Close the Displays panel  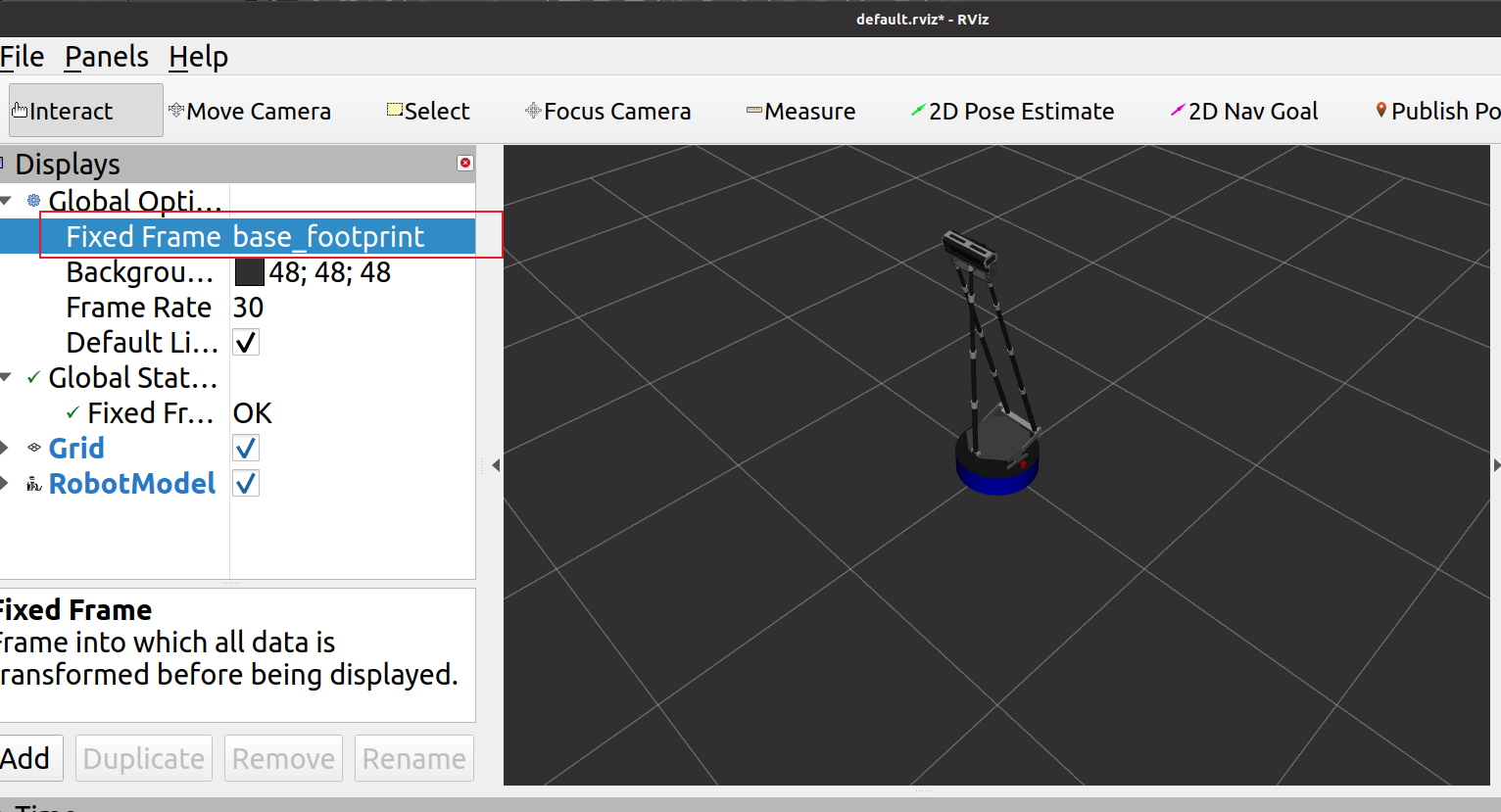point(465,164)
